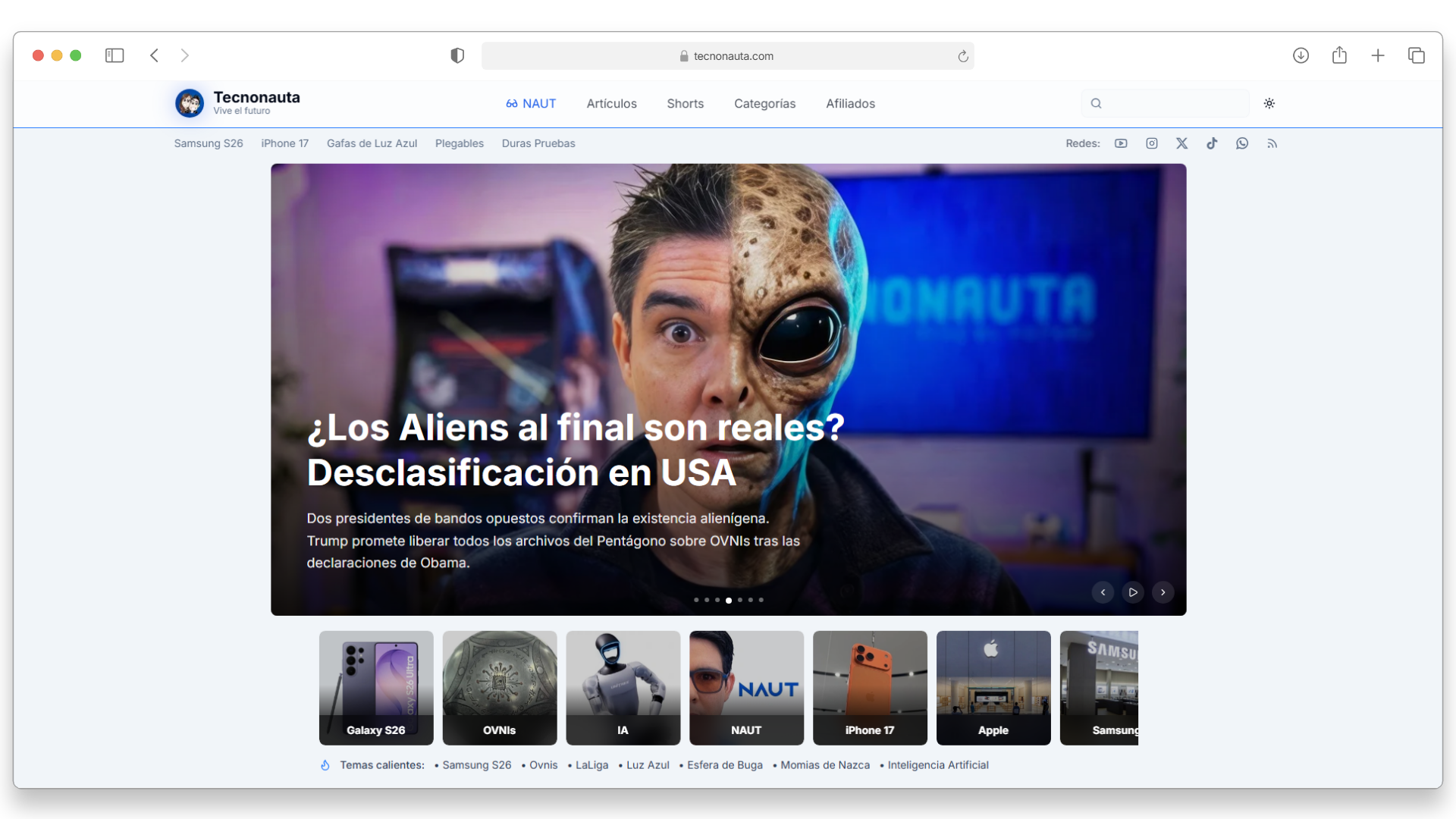Open the Gafas de Luz Azul link

click(372, 143)
